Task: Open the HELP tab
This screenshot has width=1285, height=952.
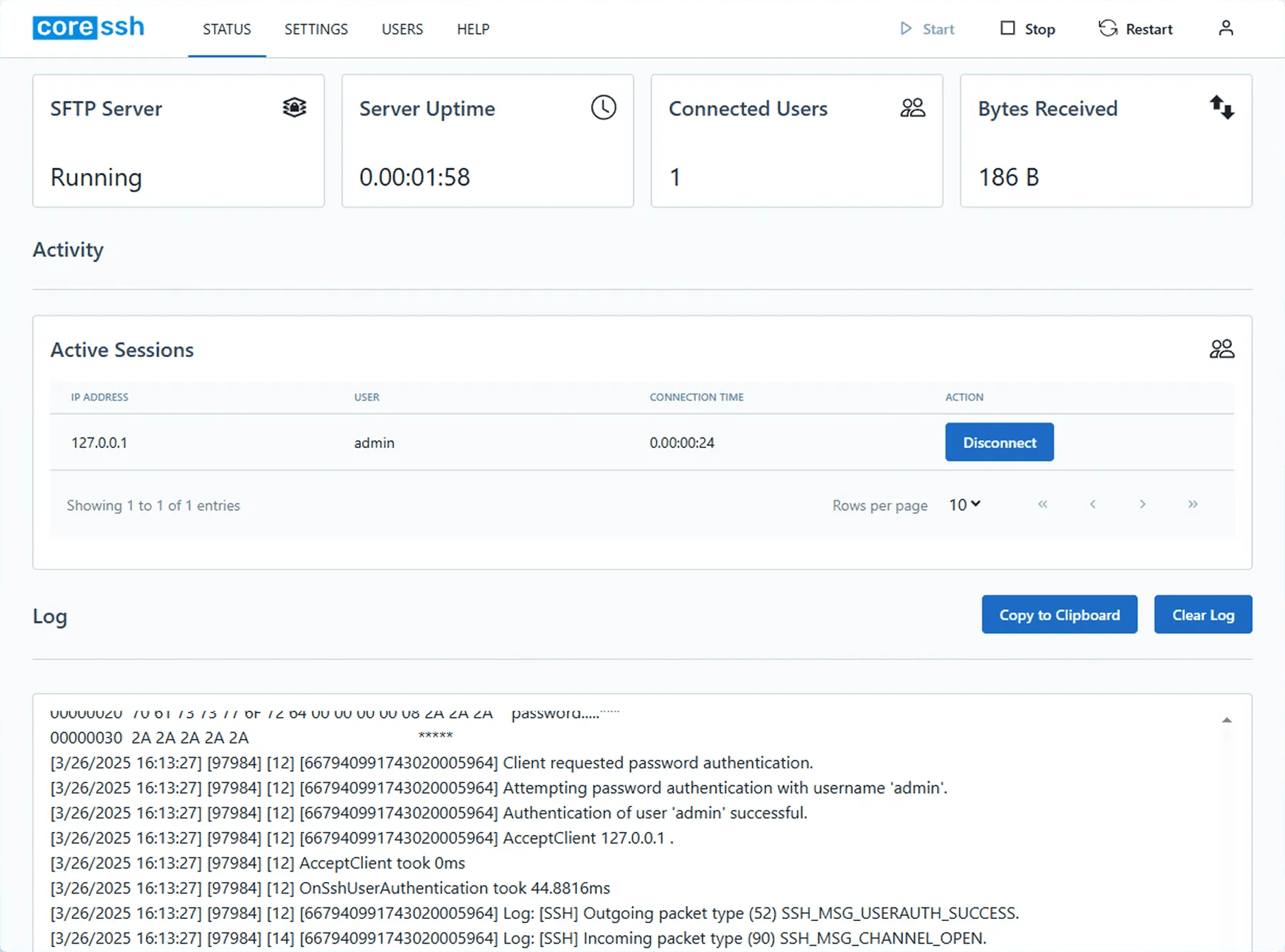Action: (x=473, y=29)
